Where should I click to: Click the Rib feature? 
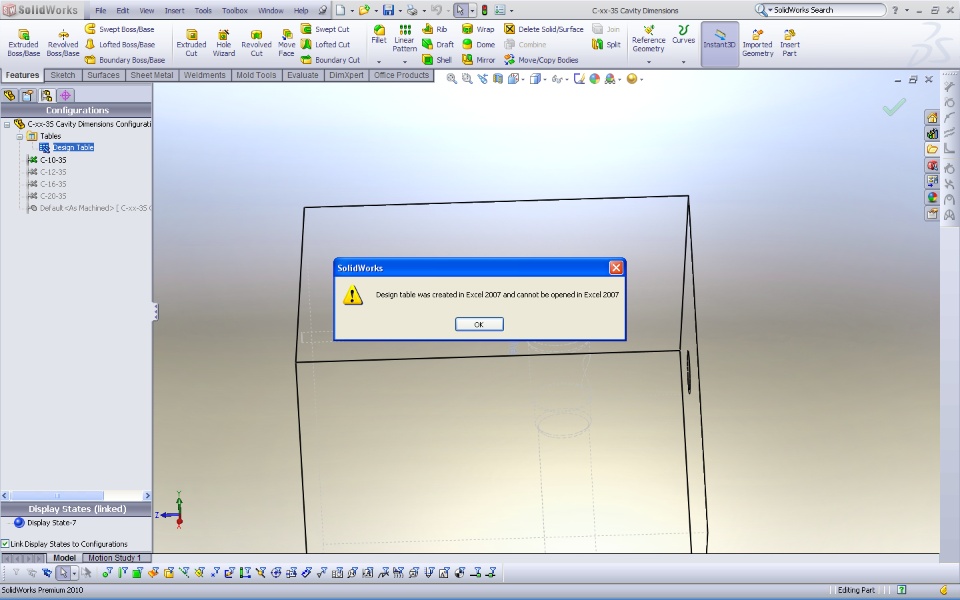[x=435, y=29]
